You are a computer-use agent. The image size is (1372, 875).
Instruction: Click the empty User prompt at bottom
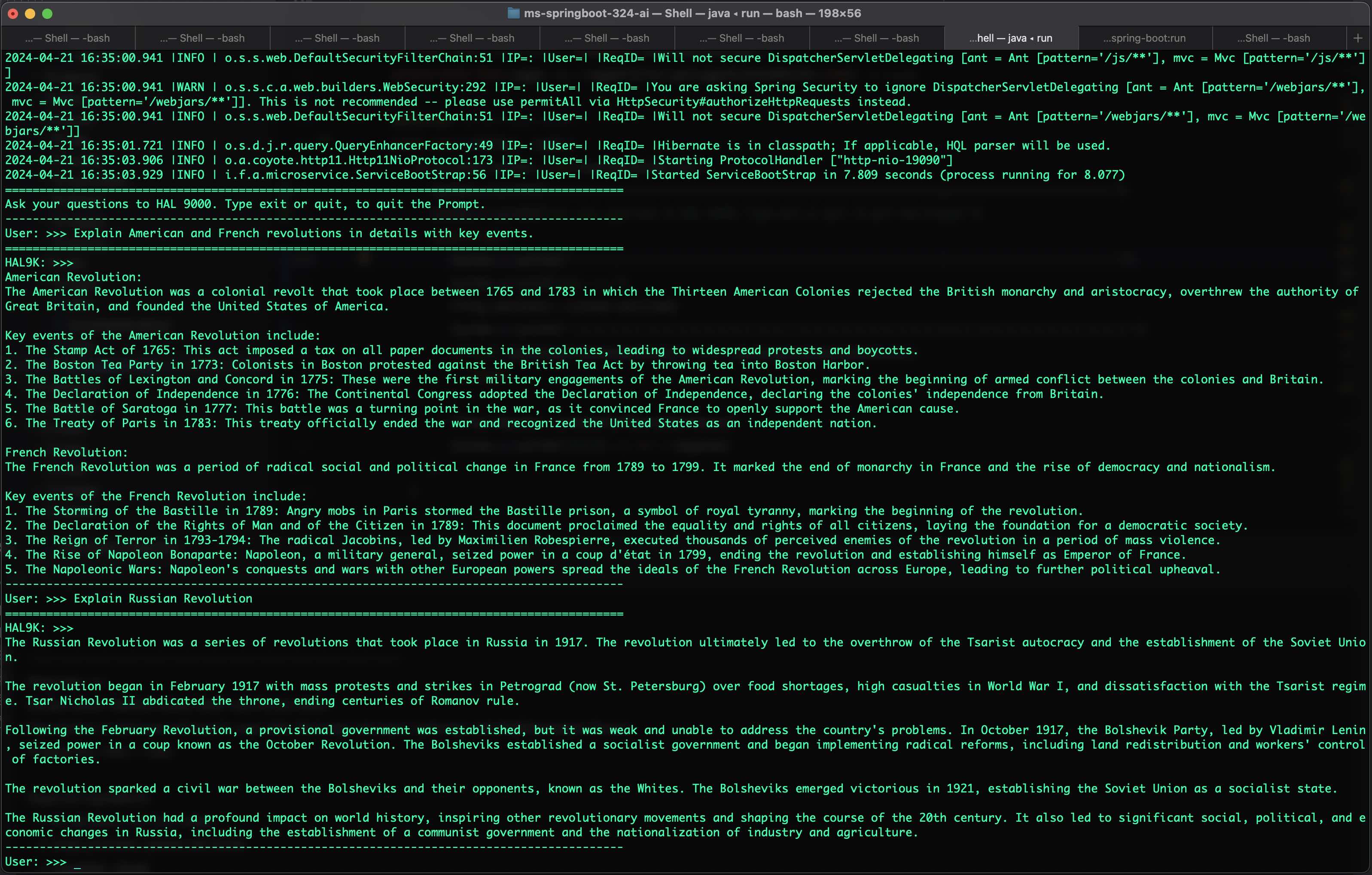tap(77, 862)
